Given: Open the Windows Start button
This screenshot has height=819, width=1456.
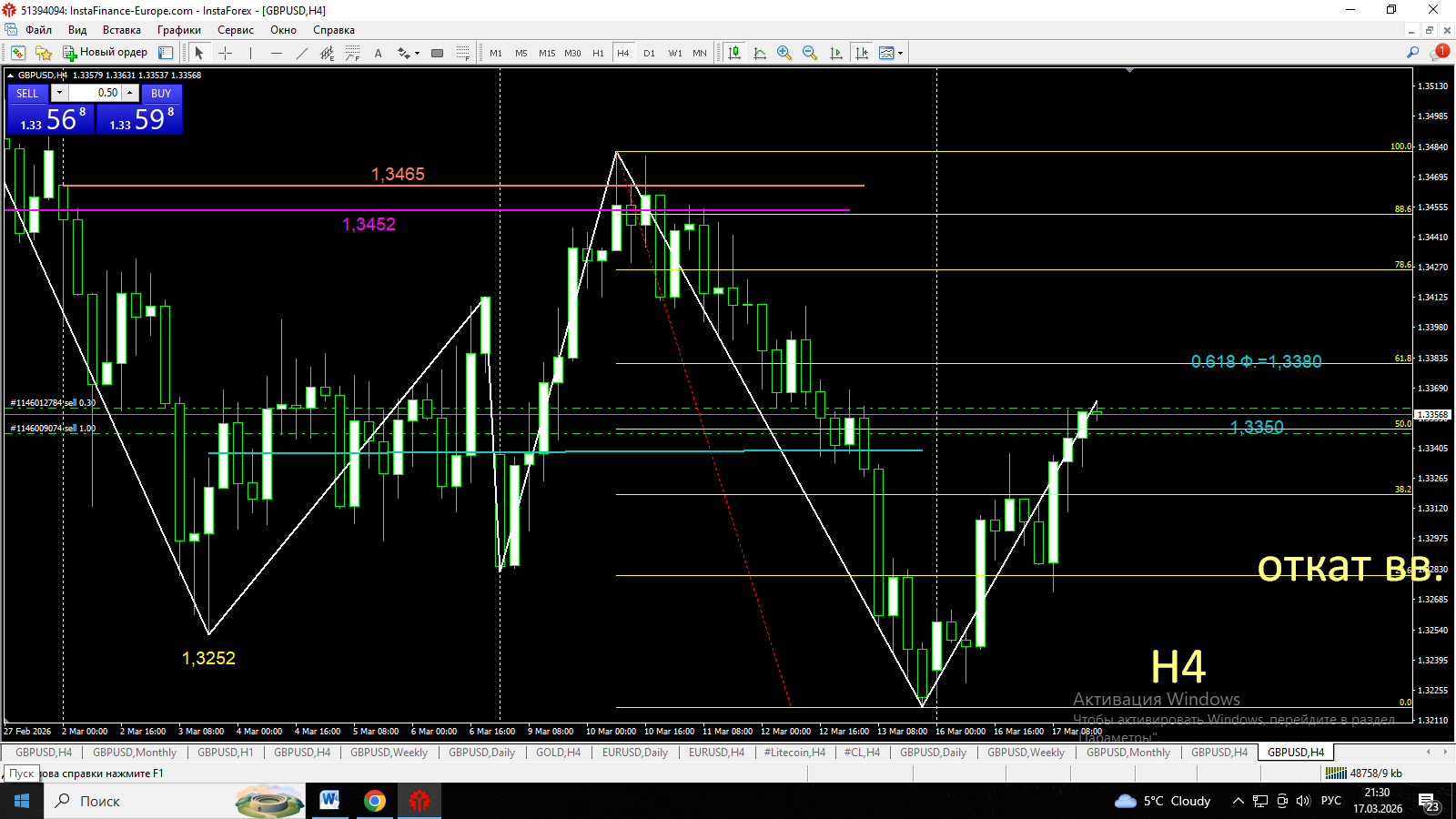Looking at the screenshot, I should coord(22,801).
